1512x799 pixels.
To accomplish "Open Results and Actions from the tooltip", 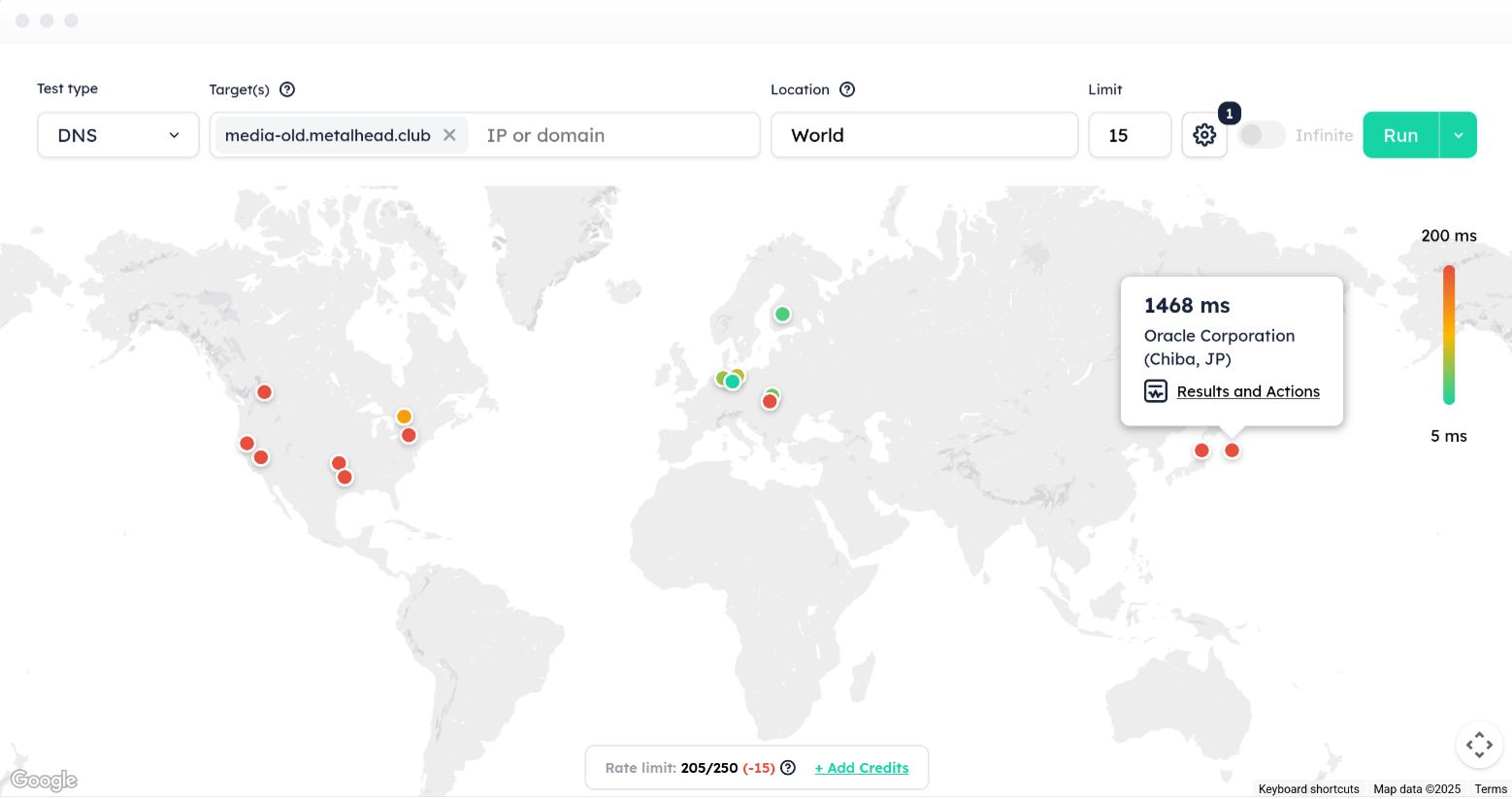I will click(x=1247, y=390).
